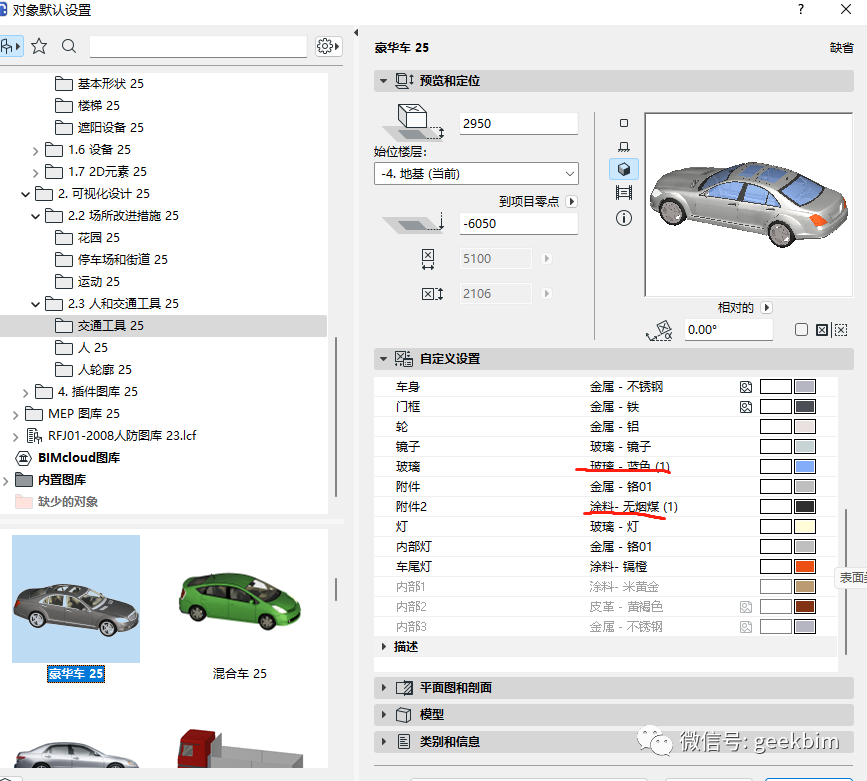Viewport: 867px width, 781px height.
Task: Open the dialog help question mark
Action: click(801, 9)
